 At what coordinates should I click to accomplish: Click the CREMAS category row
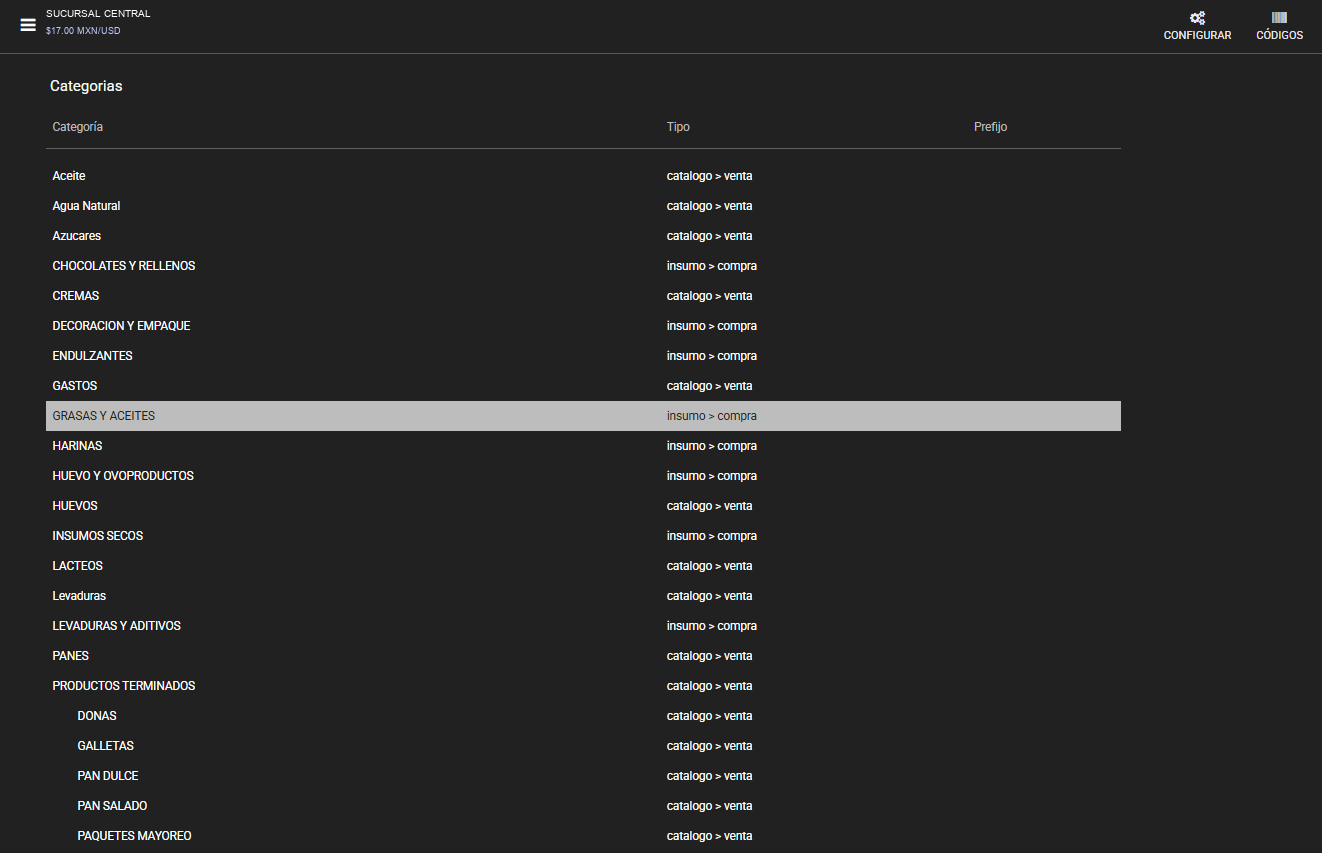(x=583, y=296)
